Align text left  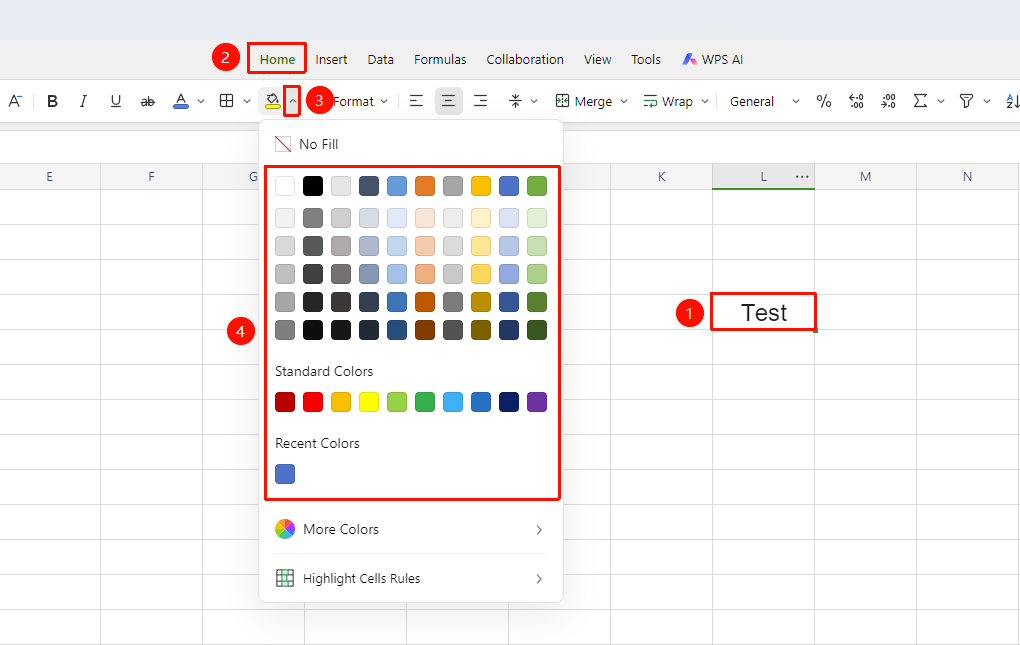pyautogui.click(x=416, y=101)
